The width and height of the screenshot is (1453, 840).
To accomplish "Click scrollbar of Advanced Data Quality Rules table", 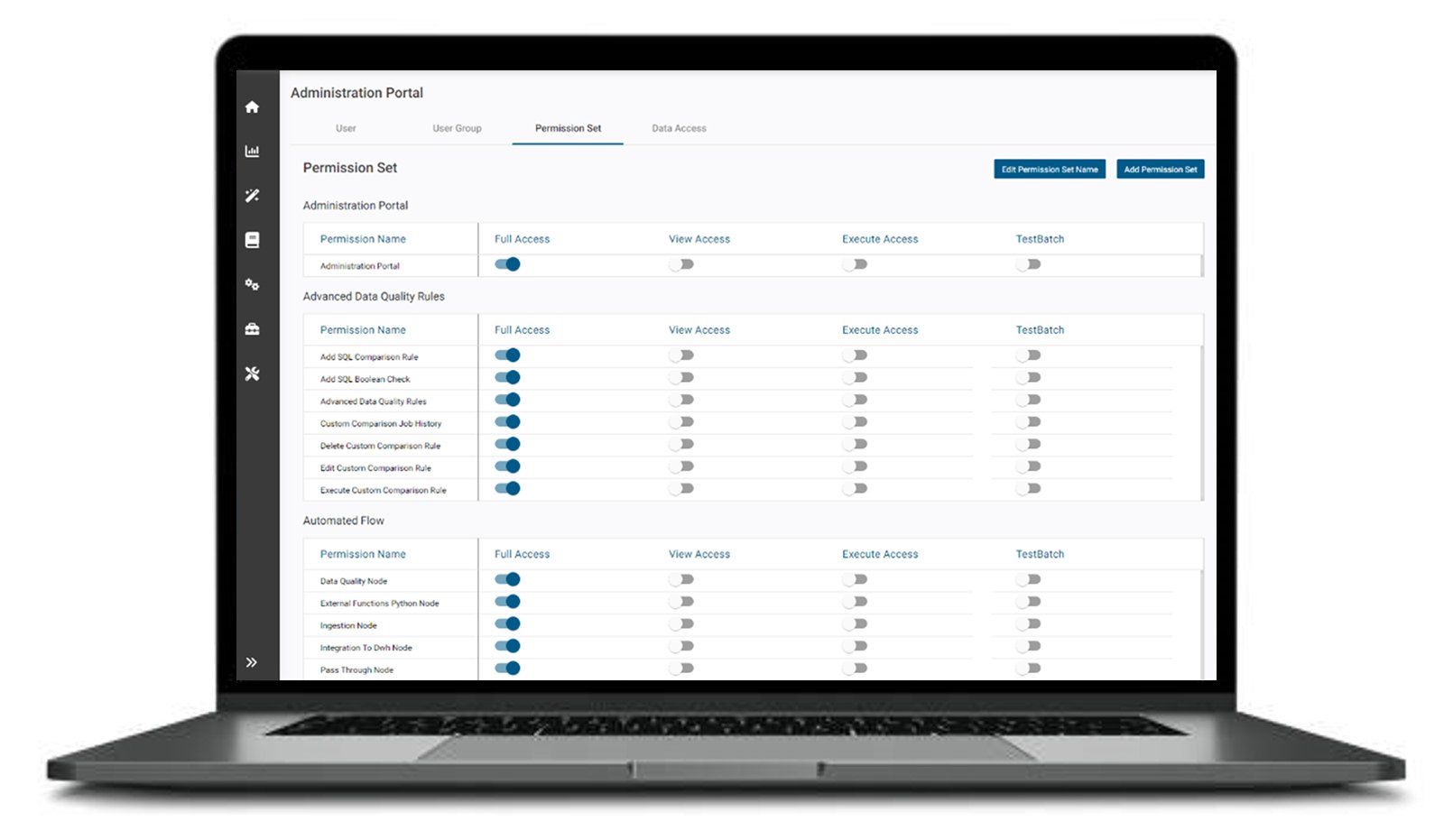I will (1202, 422).
